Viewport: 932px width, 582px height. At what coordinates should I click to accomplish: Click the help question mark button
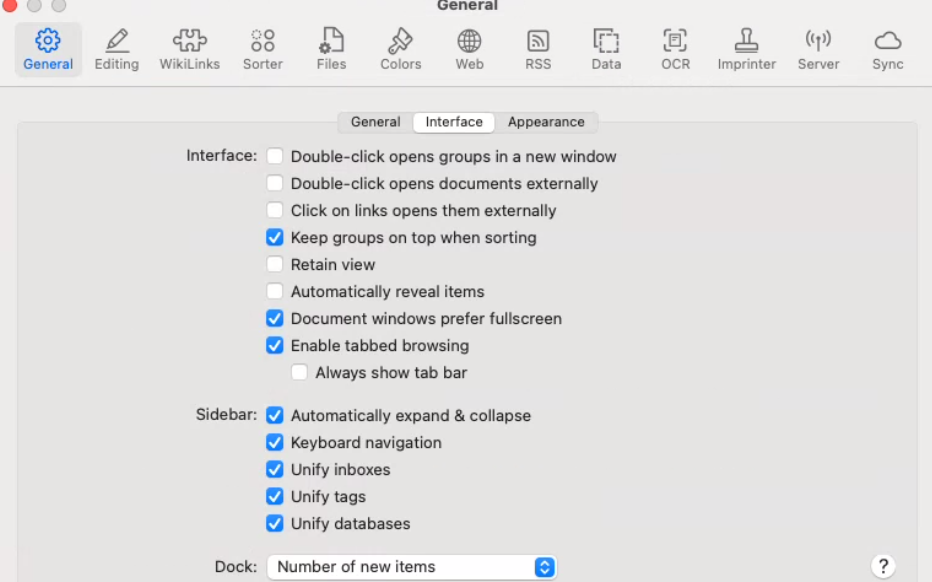coord(883,567)
